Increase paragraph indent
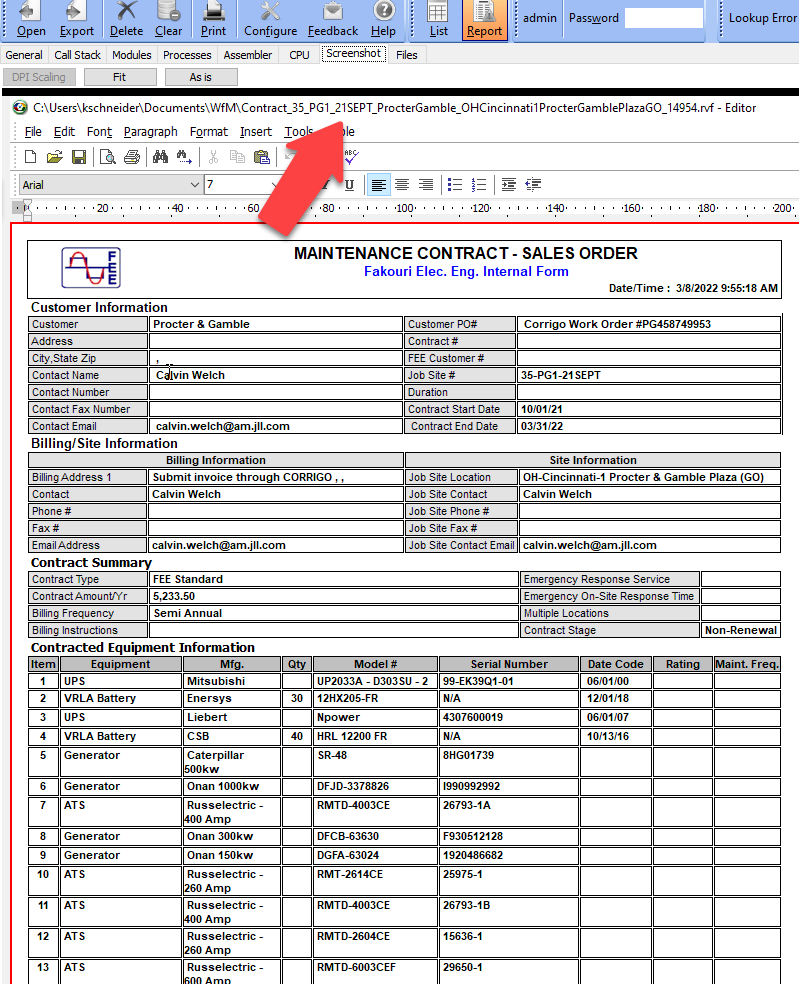The image size is (799, 984). click(509, 184)
